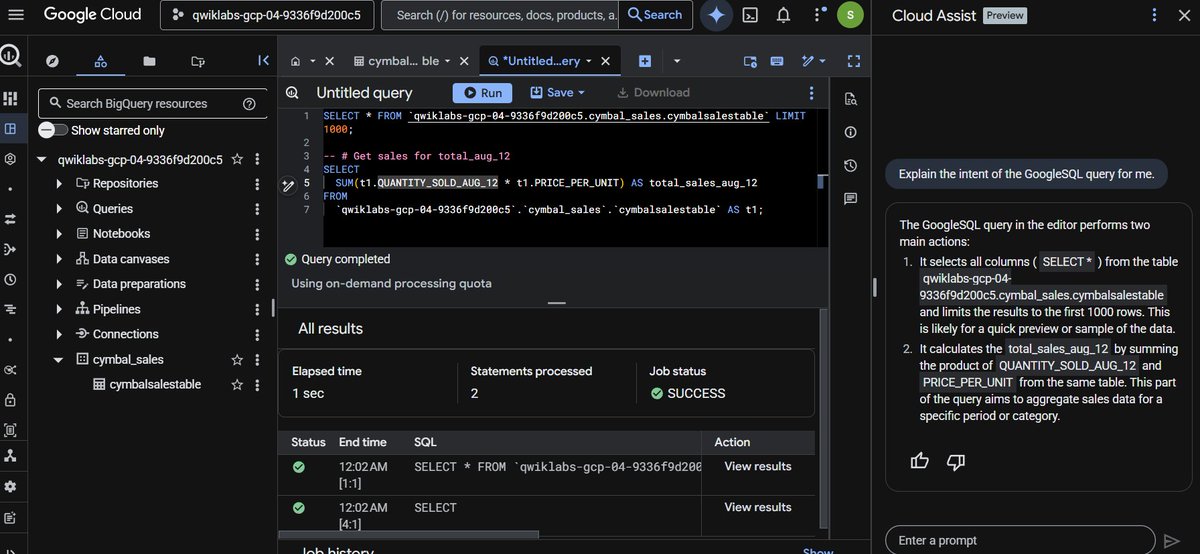This screenshot has width=1200, height=554.
Task: Click the Gemini pen icon at line 5
Action: 288,184
